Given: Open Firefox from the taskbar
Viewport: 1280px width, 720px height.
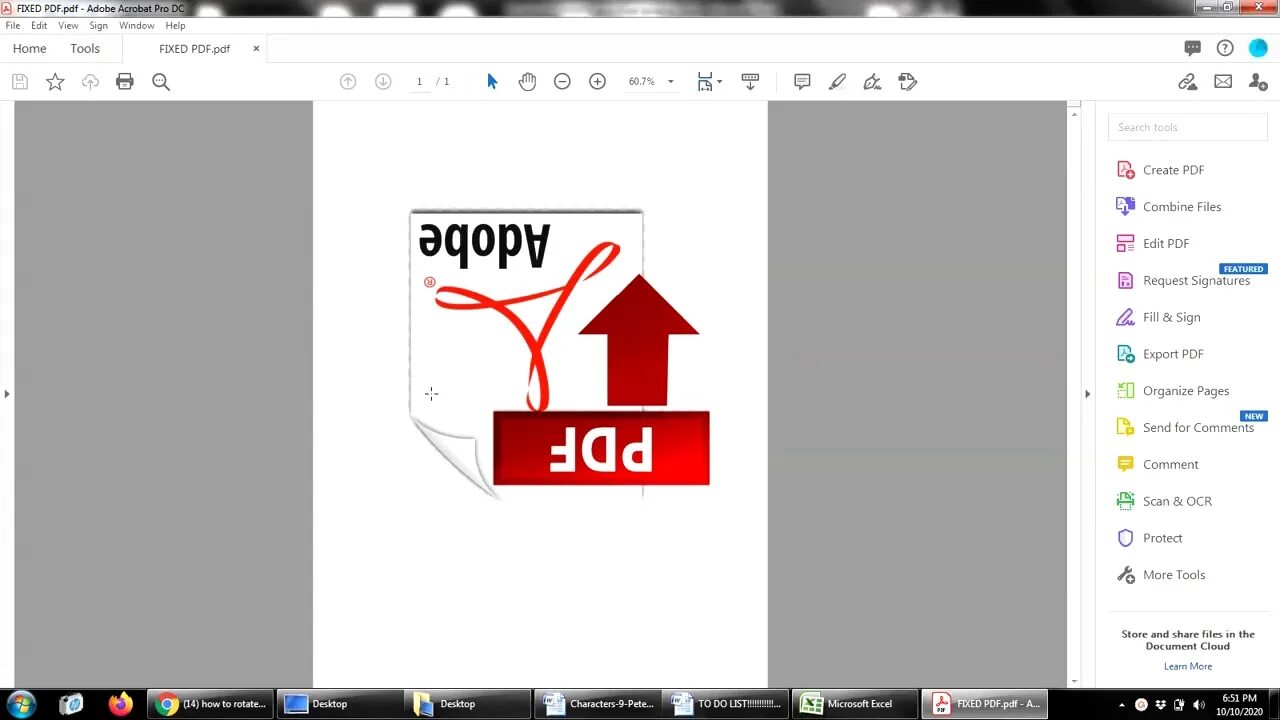Looking at the screenshot, I should coord(121,704).
